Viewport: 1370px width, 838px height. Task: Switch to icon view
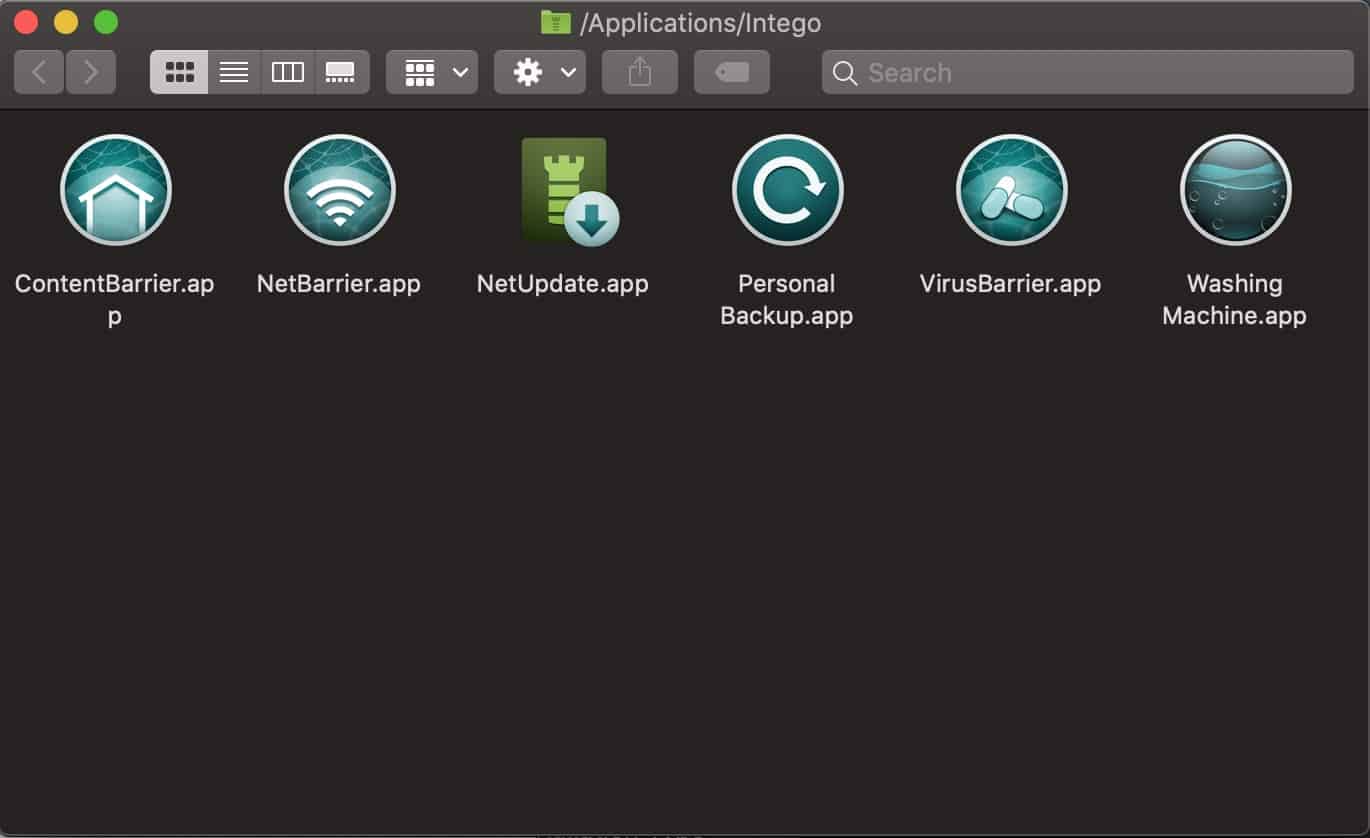(x=179, y=72)
